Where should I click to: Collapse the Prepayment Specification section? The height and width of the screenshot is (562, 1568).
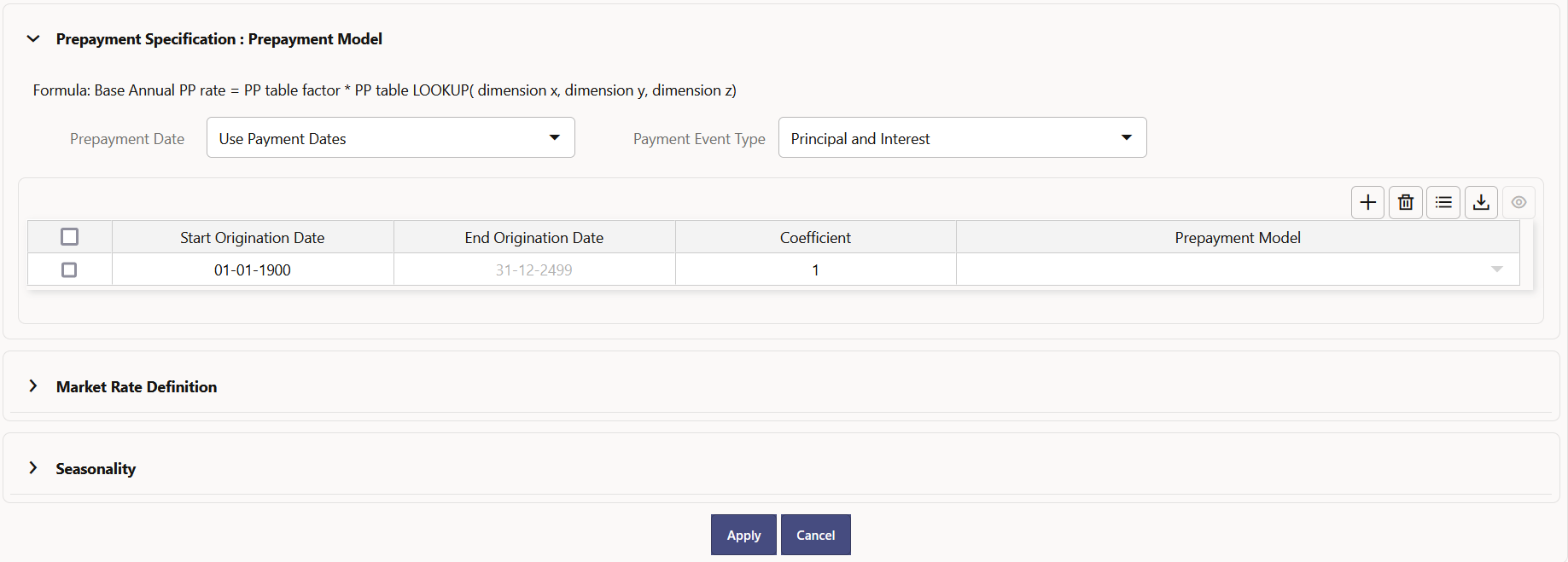point(33,38)
